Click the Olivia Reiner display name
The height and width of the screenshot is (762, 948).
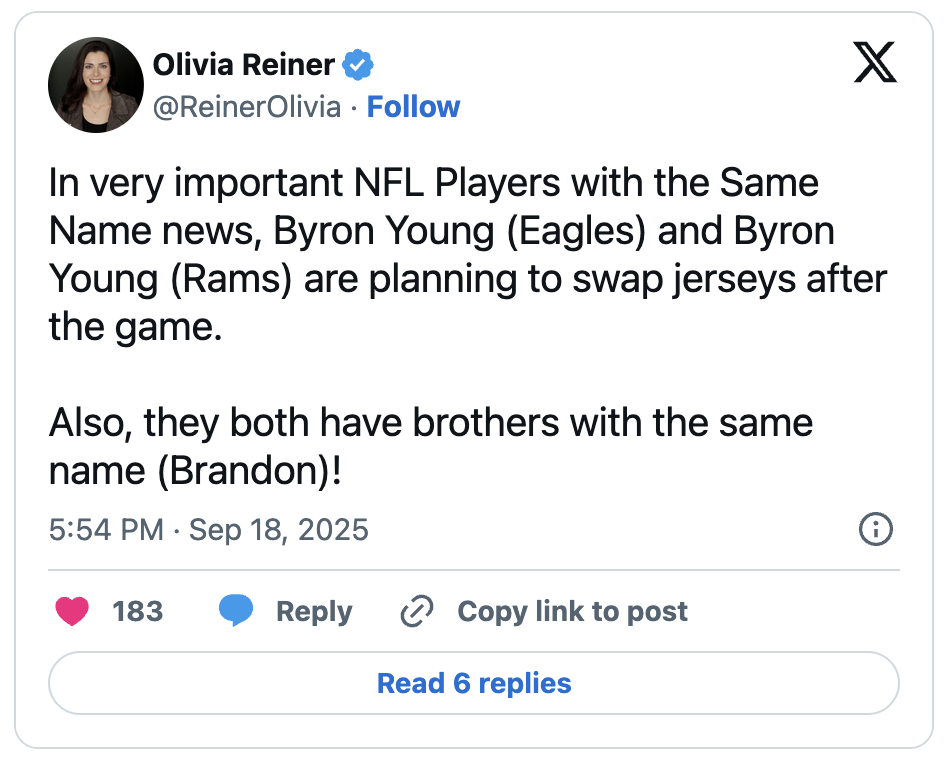(x=243, y=65)
